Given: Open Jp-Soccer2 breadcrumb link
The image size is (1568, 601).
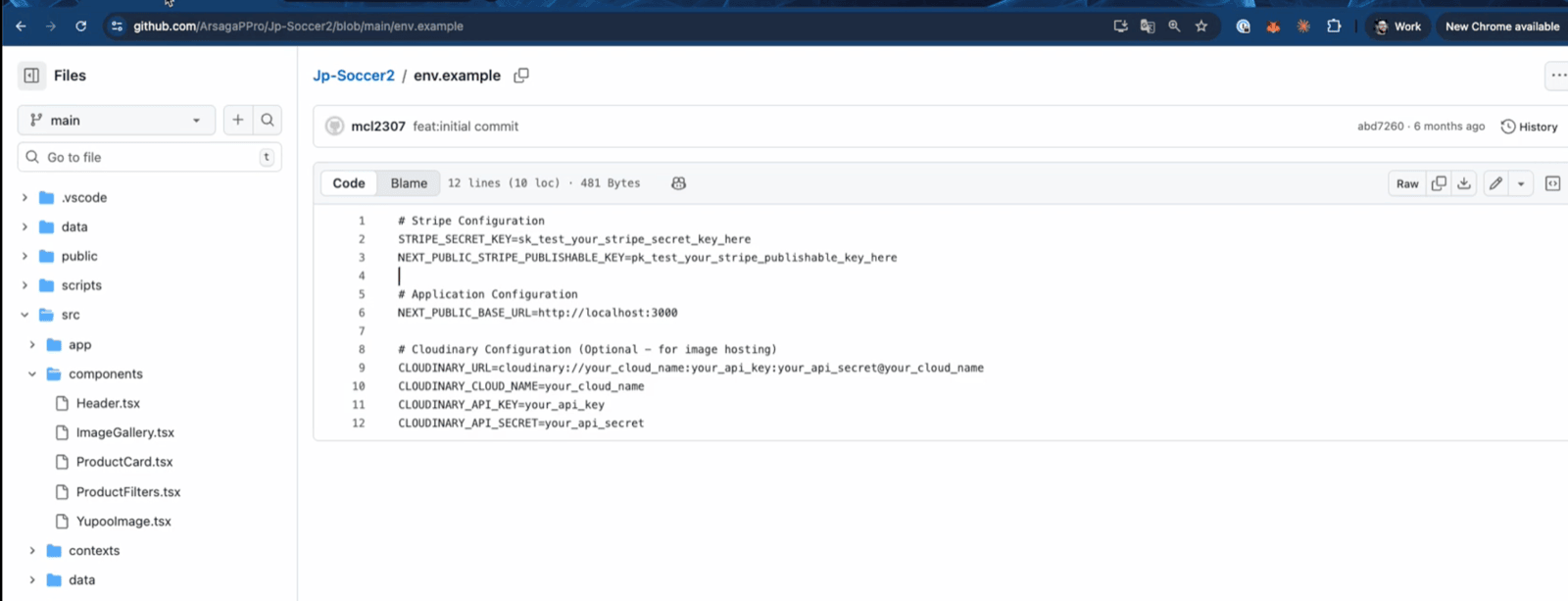Looking at the screenshot, I should (x=354, y=75).
